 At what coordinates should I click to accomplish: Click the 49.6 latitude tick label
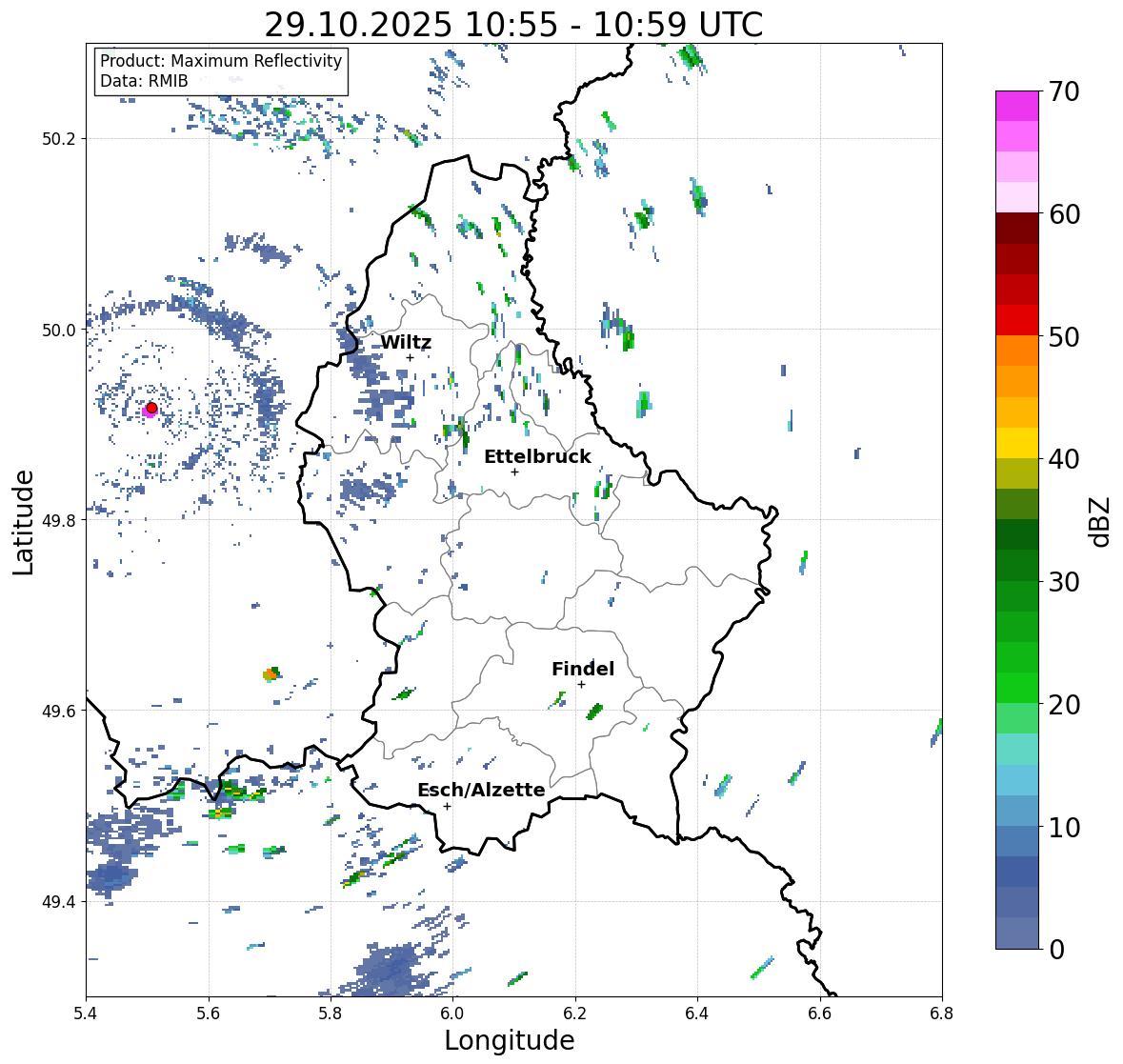tap(58, 711)
